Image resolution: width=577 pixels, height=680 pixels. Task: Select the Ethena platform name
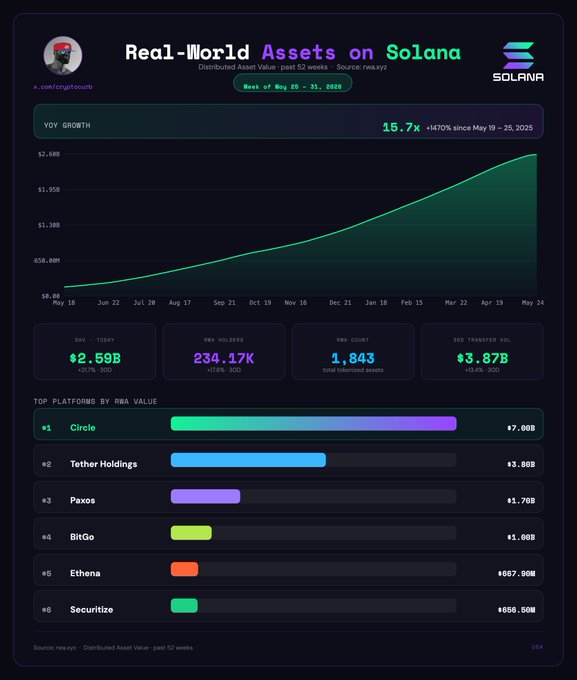(85, 573)
